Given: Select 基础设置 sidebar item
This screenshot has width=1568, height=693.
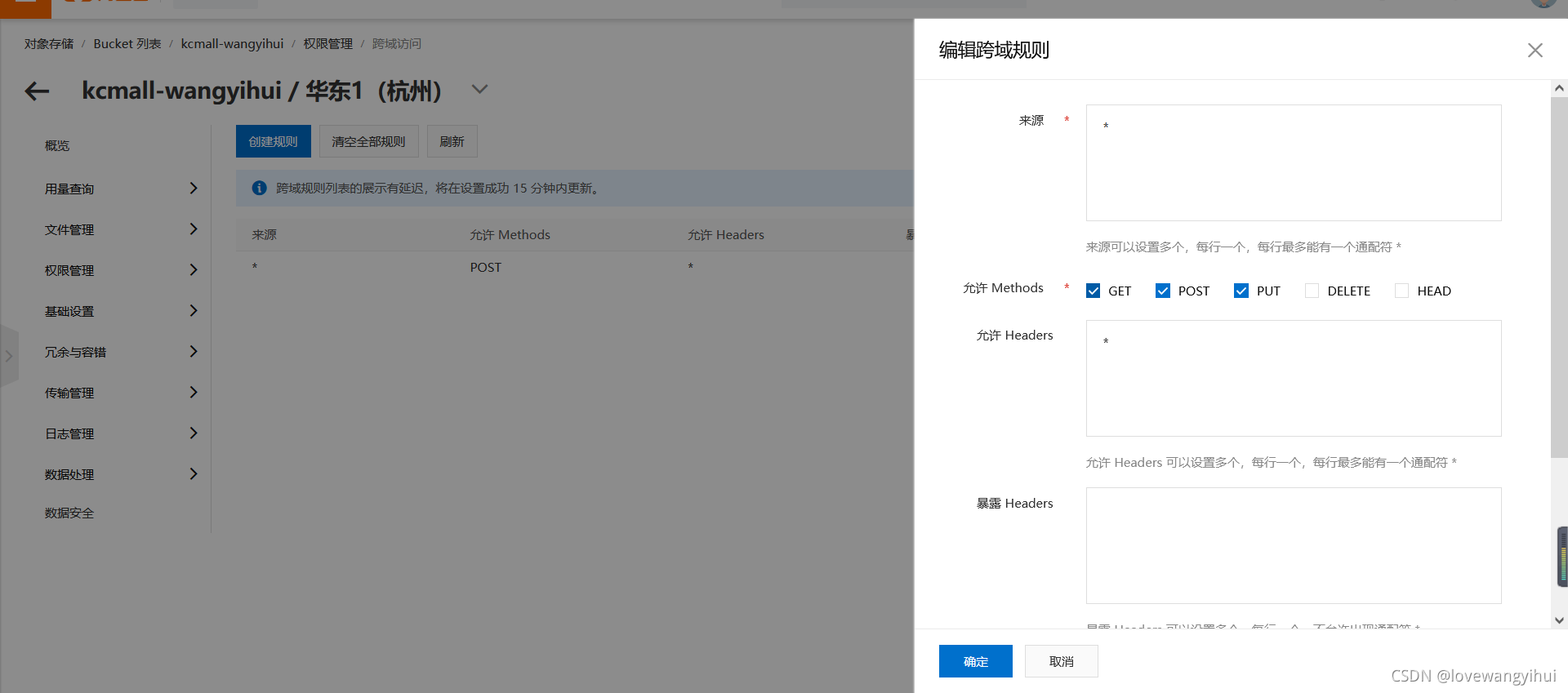Looking at the screenshot, I should (x=69, y=311).
